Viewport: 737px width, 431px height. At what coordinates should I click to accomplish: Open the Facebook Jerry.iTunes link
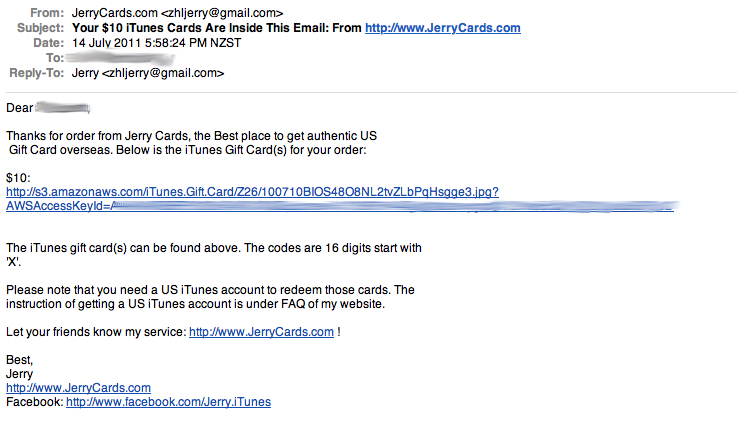point(168,402)
